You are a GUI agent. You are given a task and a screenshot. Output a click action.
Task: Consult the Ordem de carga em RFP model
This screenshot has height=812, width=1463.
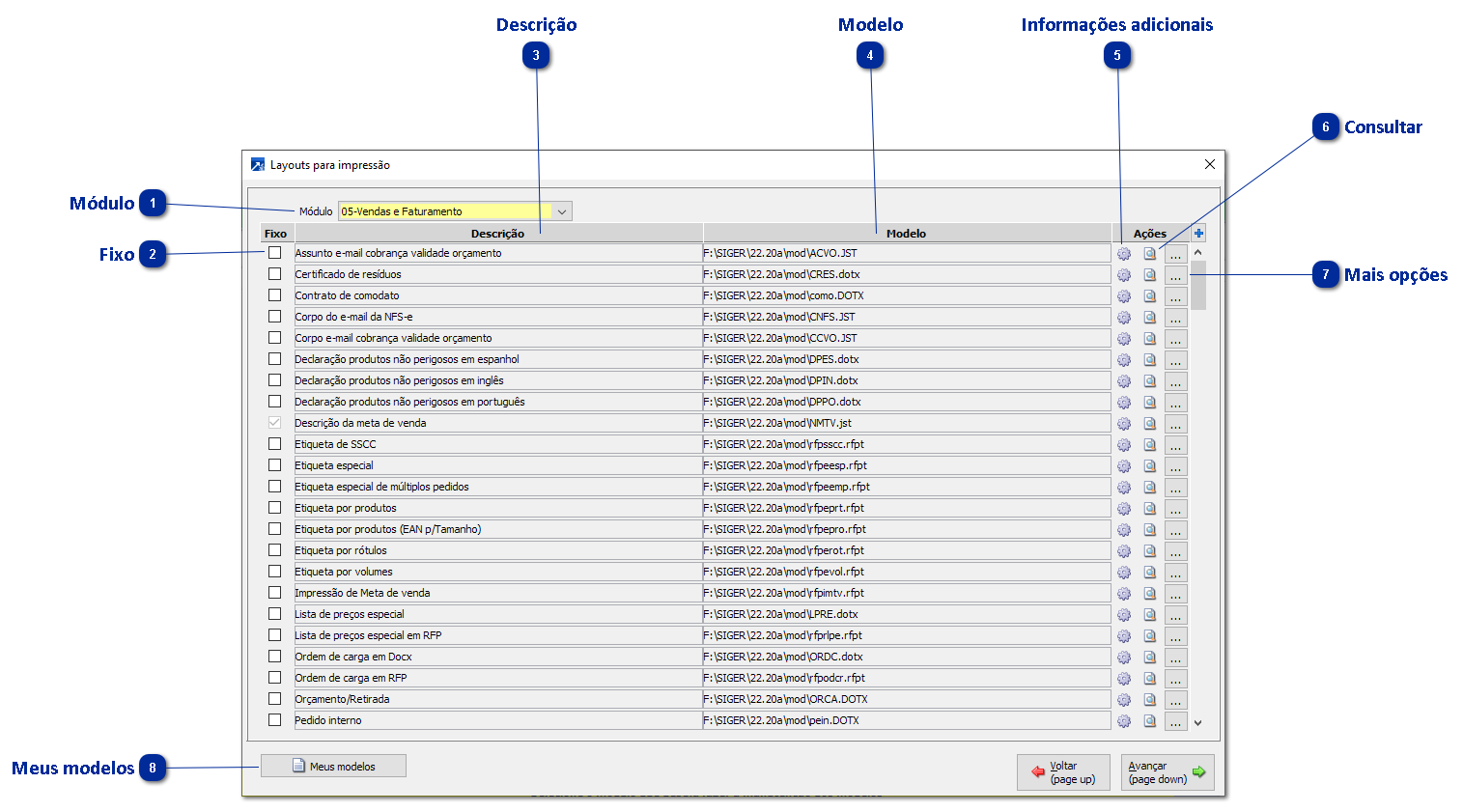click(1150, 679)
